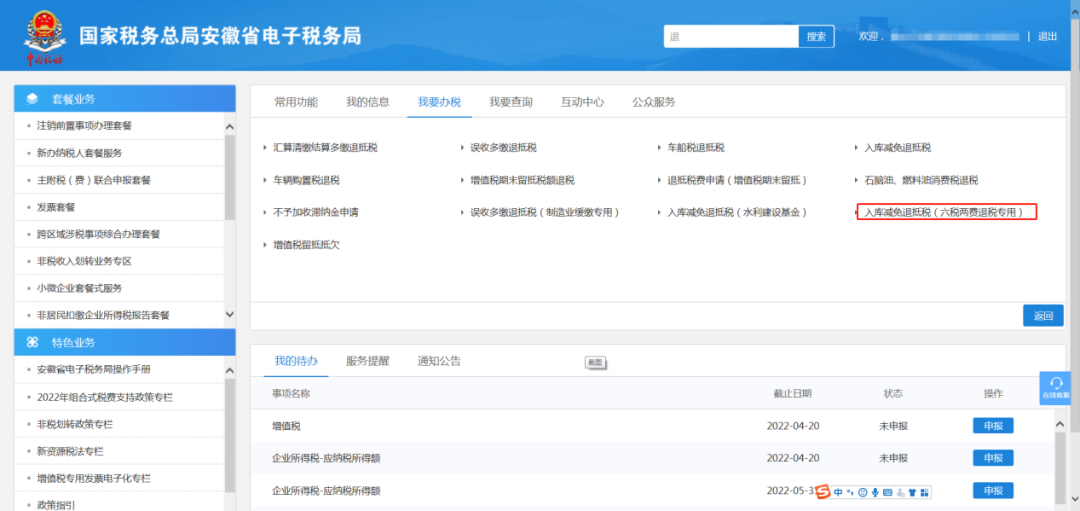
Task: Open 增值税期末留抵税额退税 link
Action: pos(522,180)
